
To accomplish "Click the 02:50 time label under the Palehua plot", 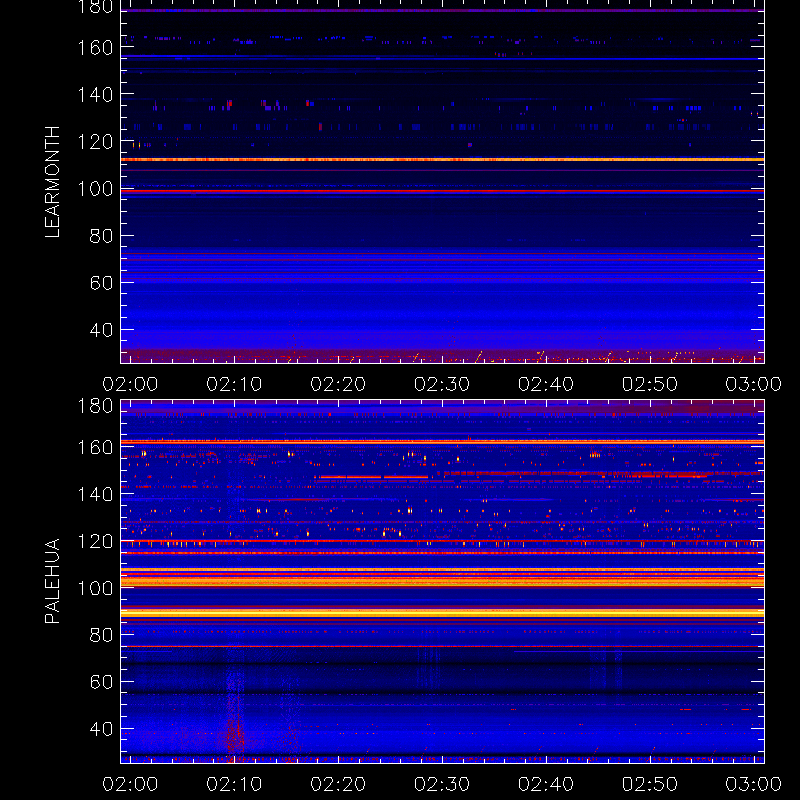I will click(x=650, y=784).
